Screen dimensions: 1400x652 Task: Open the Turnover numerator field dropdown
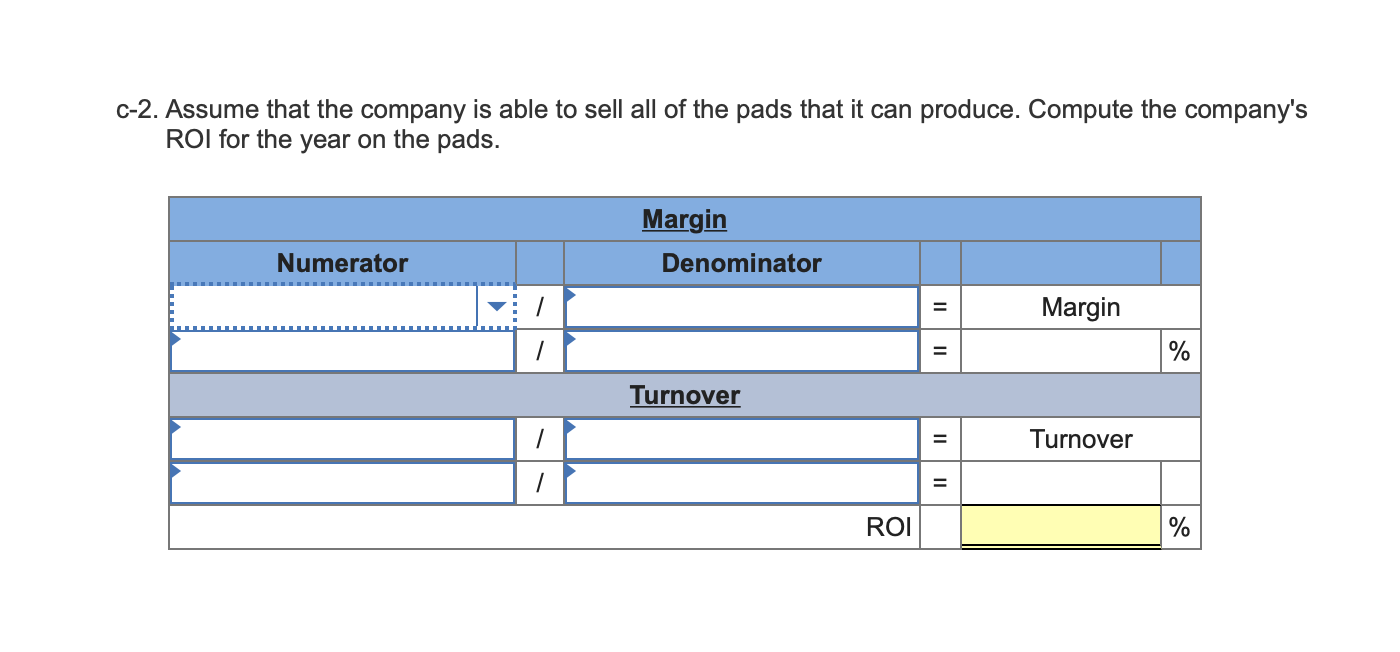point(175,427)
